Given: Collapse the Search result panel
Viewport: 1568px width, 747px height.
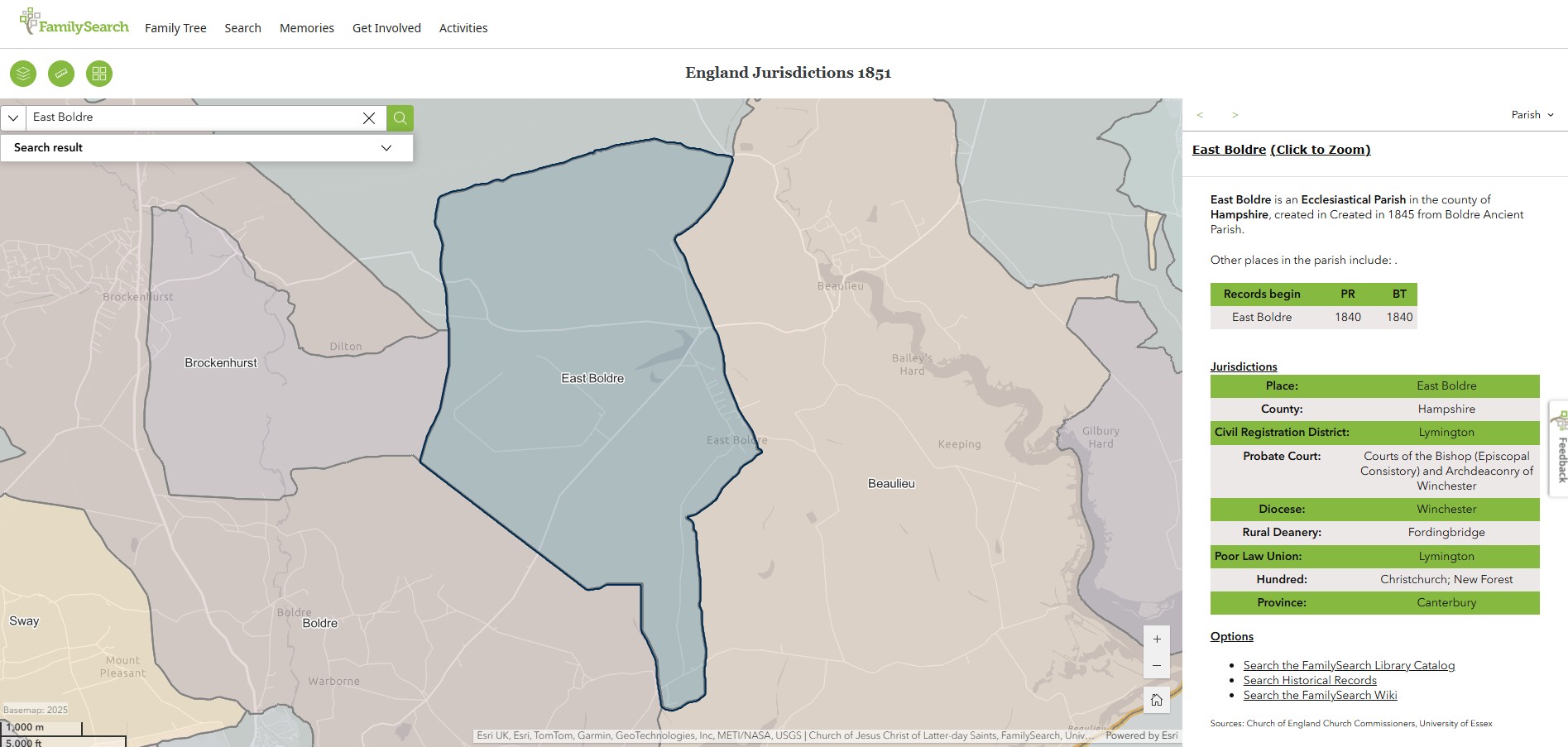Looking at the screenshot, I should click(386, 147).
